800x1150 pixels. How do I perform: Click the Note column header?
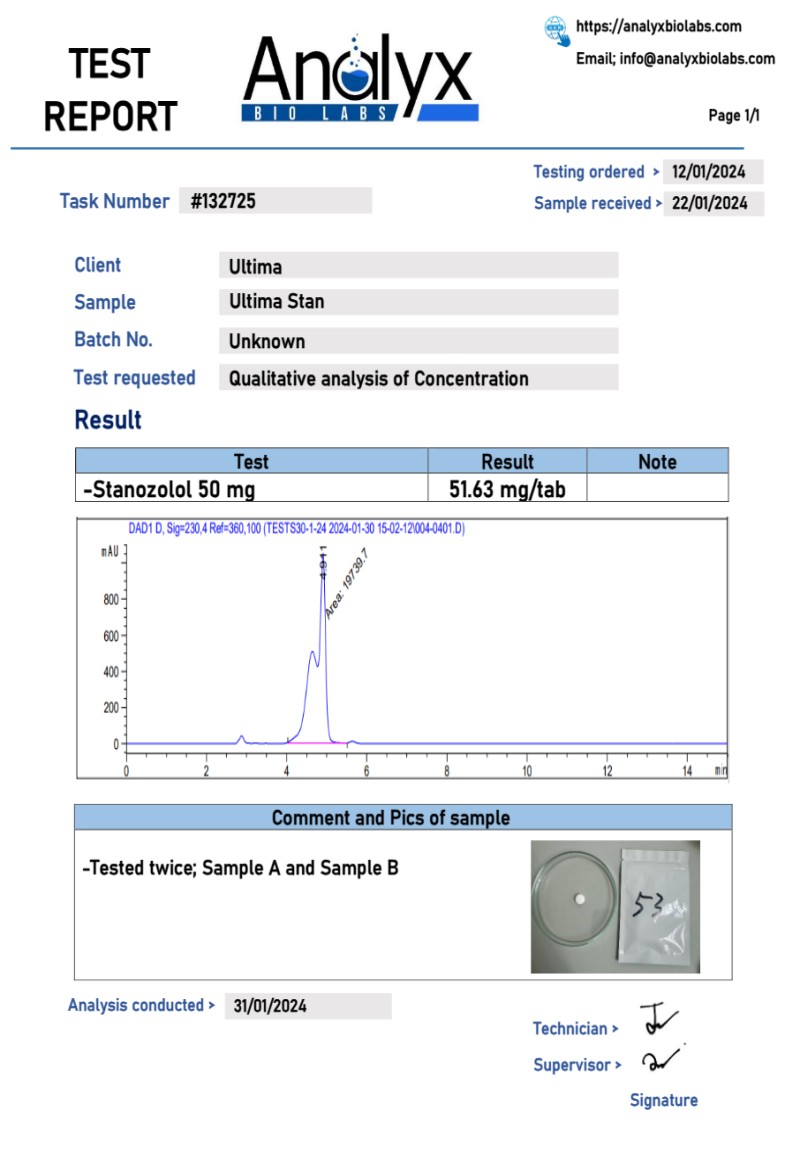tap(657, 461)
